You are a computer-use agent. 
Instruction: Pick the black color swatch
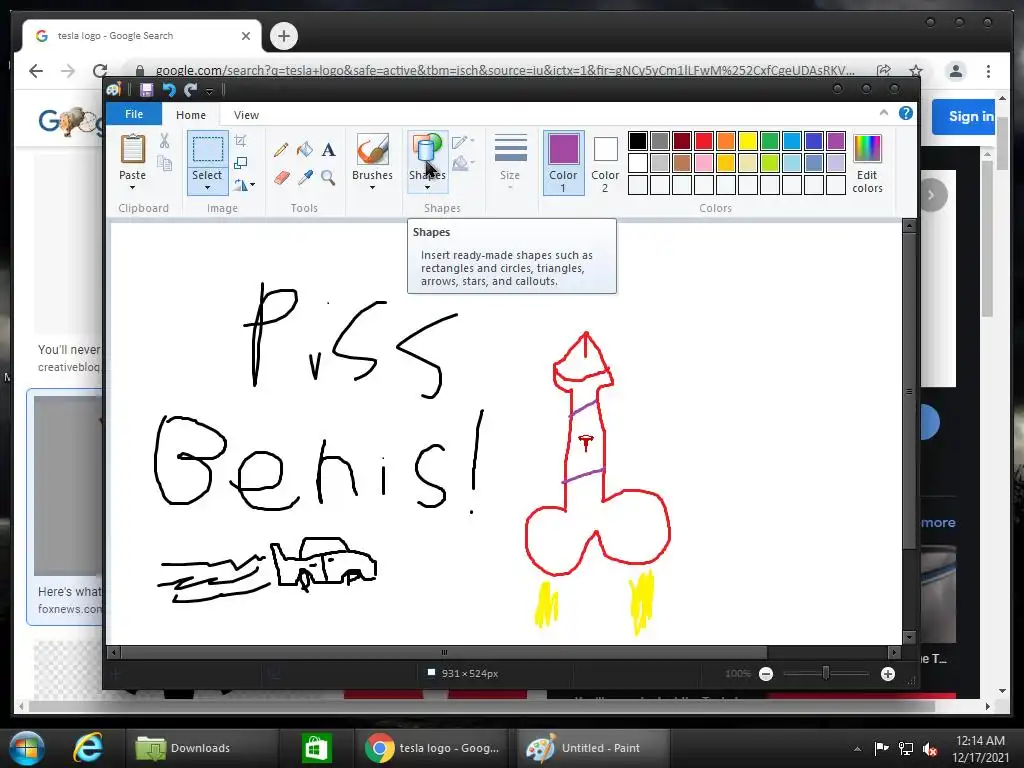pyautogui.click(x=638, y=141)
